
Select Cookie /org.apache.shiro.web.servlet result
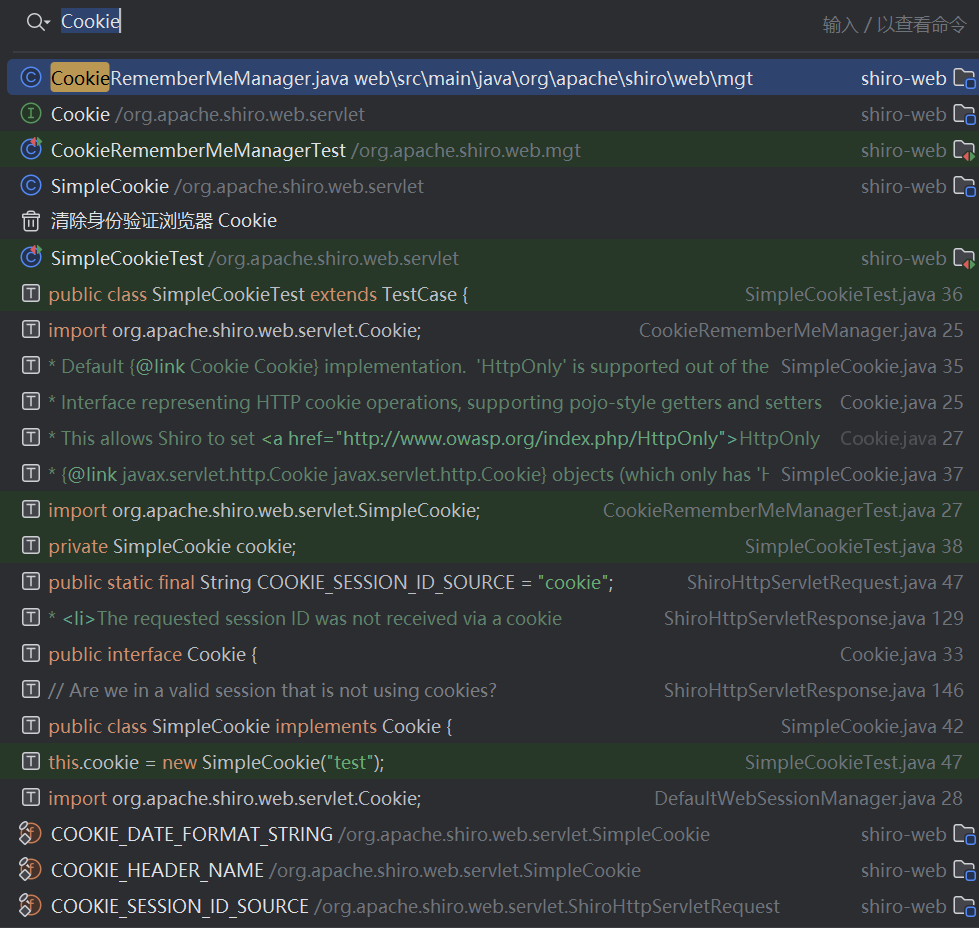[208, 114]
